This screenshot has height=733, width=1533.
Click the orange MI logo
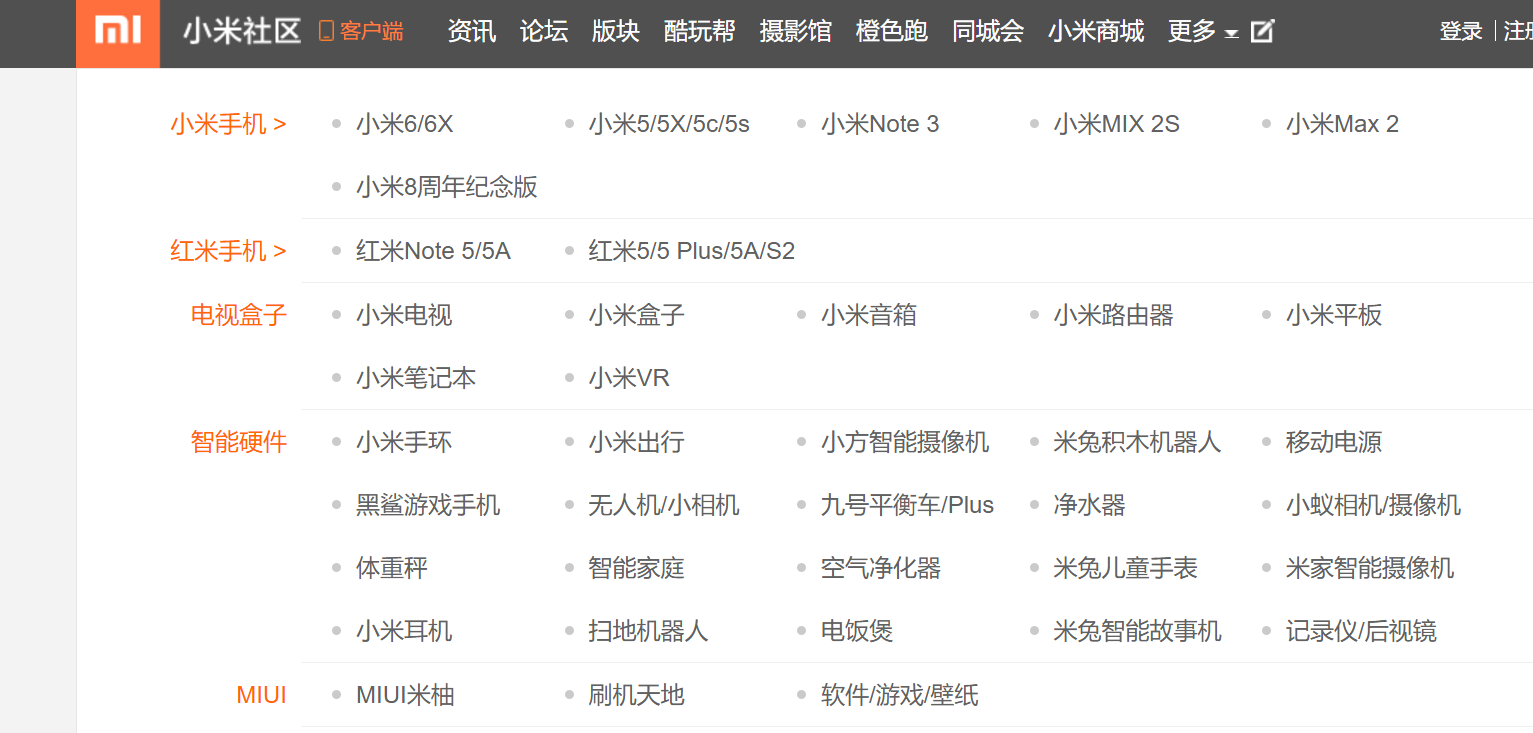pyautogui.click(x=118, y=33)
